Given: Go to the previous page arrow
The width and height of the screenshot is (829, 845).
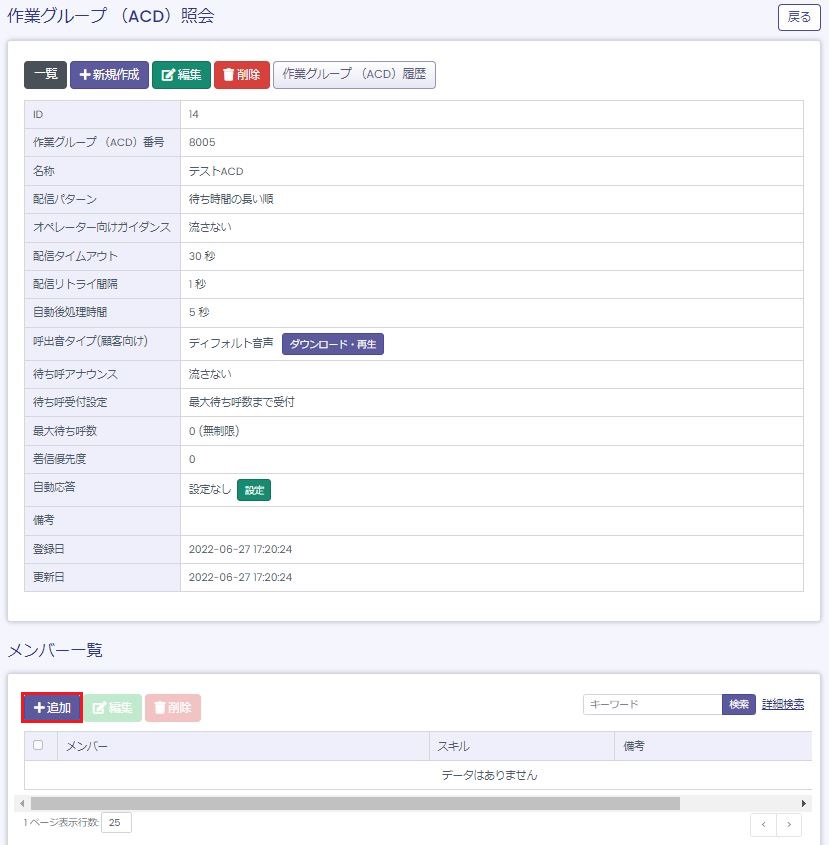Looking at the screenshot, I should tap(763, 824).
